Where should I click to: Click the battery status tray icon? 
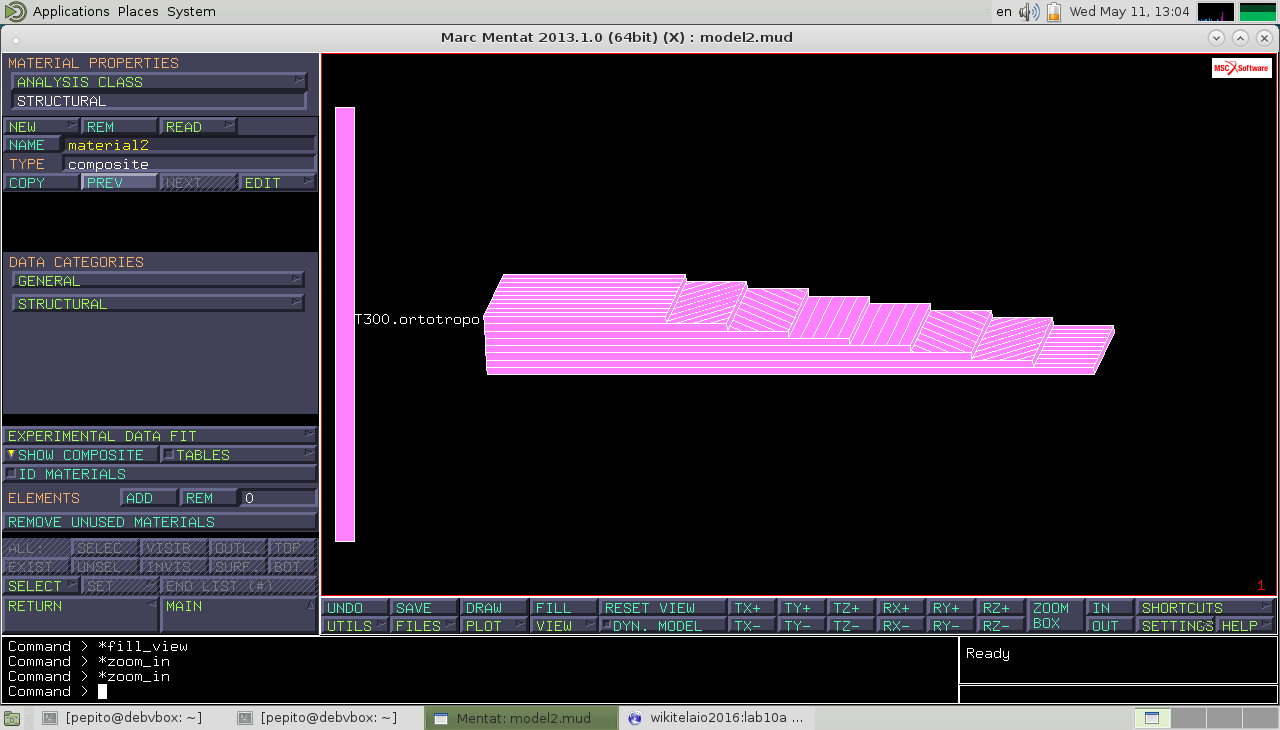click(1053, 12)
